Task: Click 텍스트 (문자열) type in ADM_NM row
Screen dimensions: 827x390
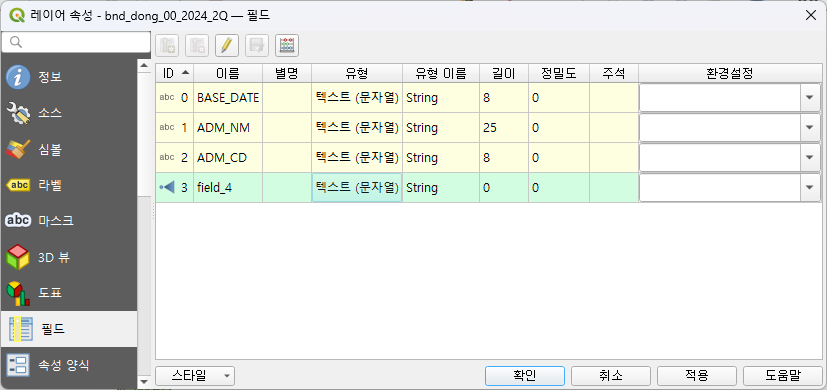Action: point(357,128)
